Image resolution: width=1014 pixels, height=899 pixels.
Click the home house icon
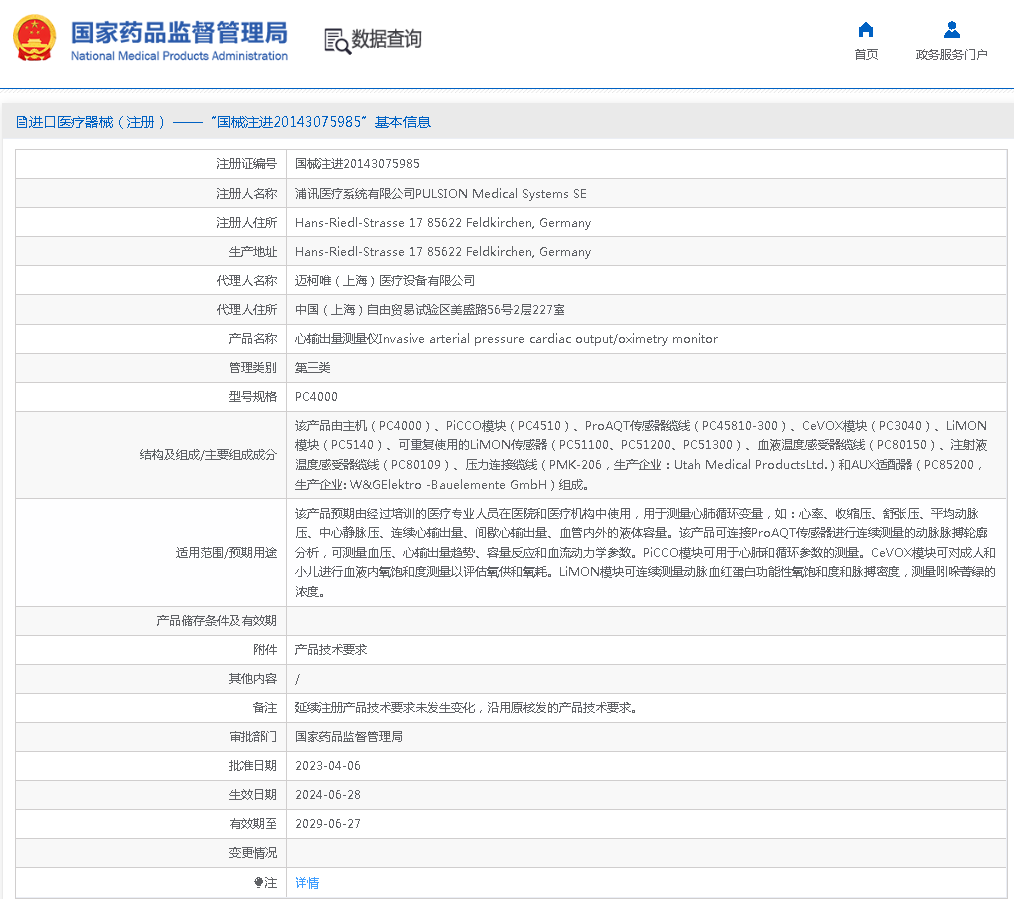tap(866, 30)
